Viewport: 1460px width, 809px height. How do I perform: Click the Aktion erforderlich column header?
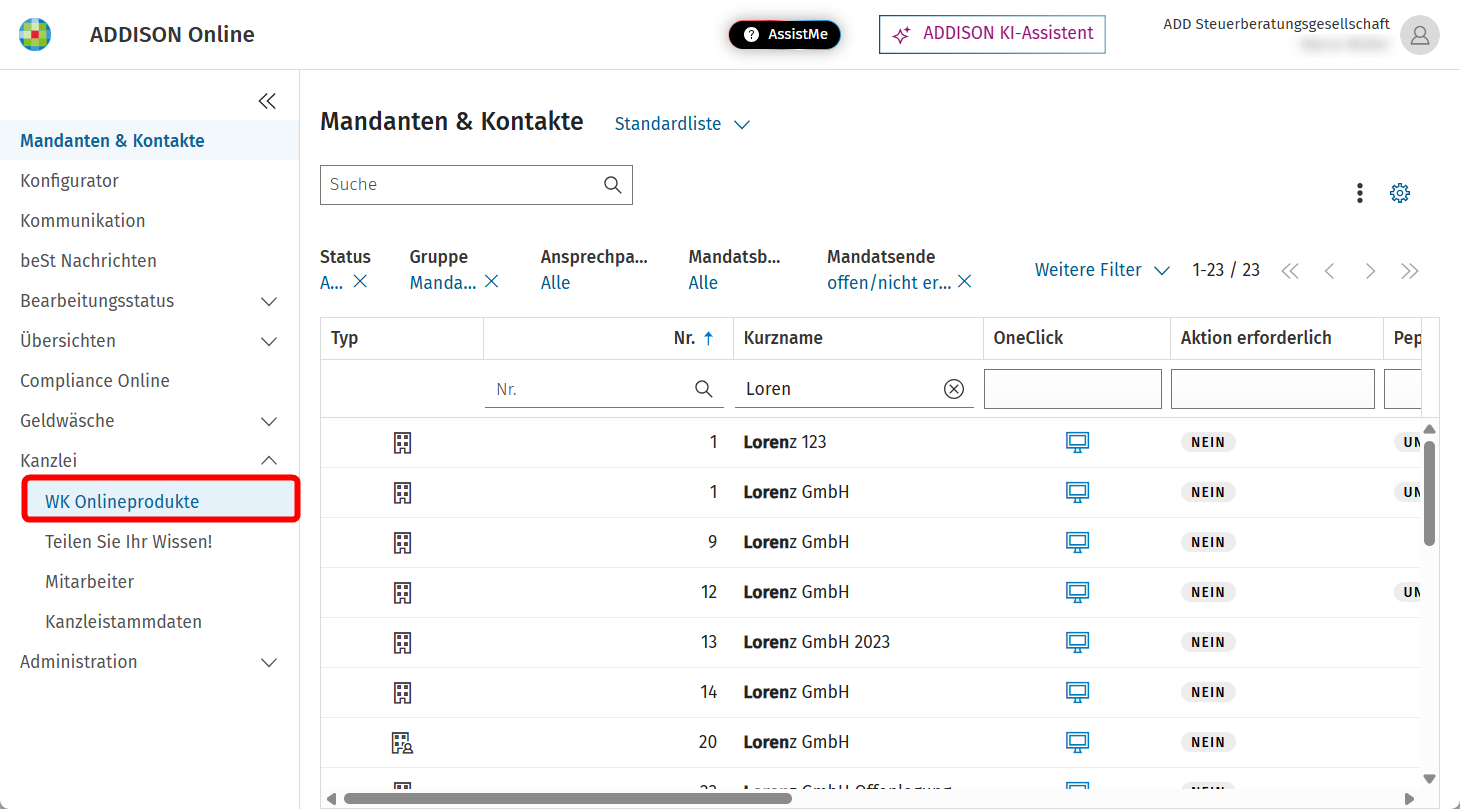click(x=1276, y=338)
